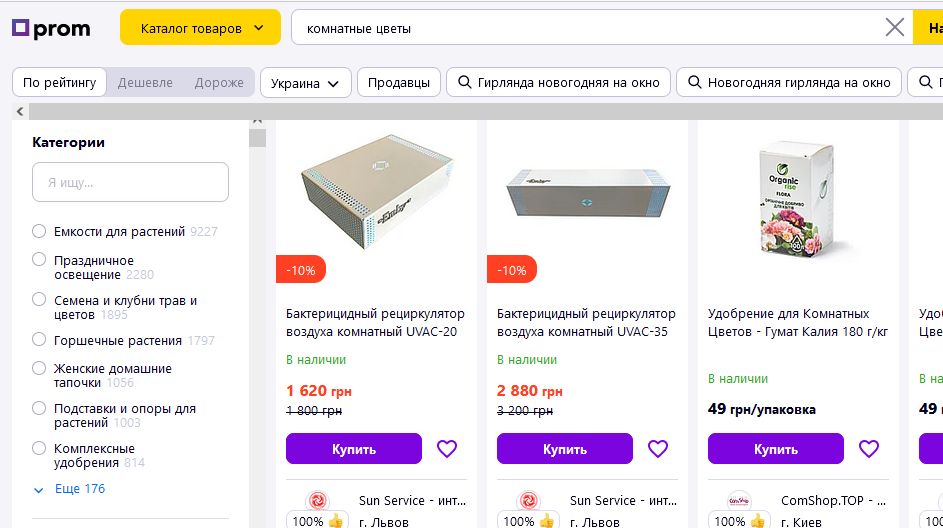
Task: Sort by Дороже tab
Action: click(219, 83)
